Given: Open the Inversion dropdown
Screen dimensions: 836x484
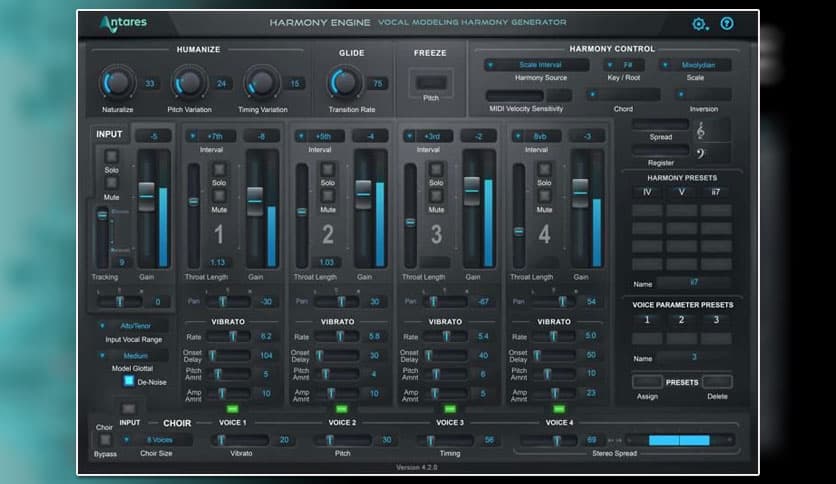Looking at the screenshot, I should (703, 95).
